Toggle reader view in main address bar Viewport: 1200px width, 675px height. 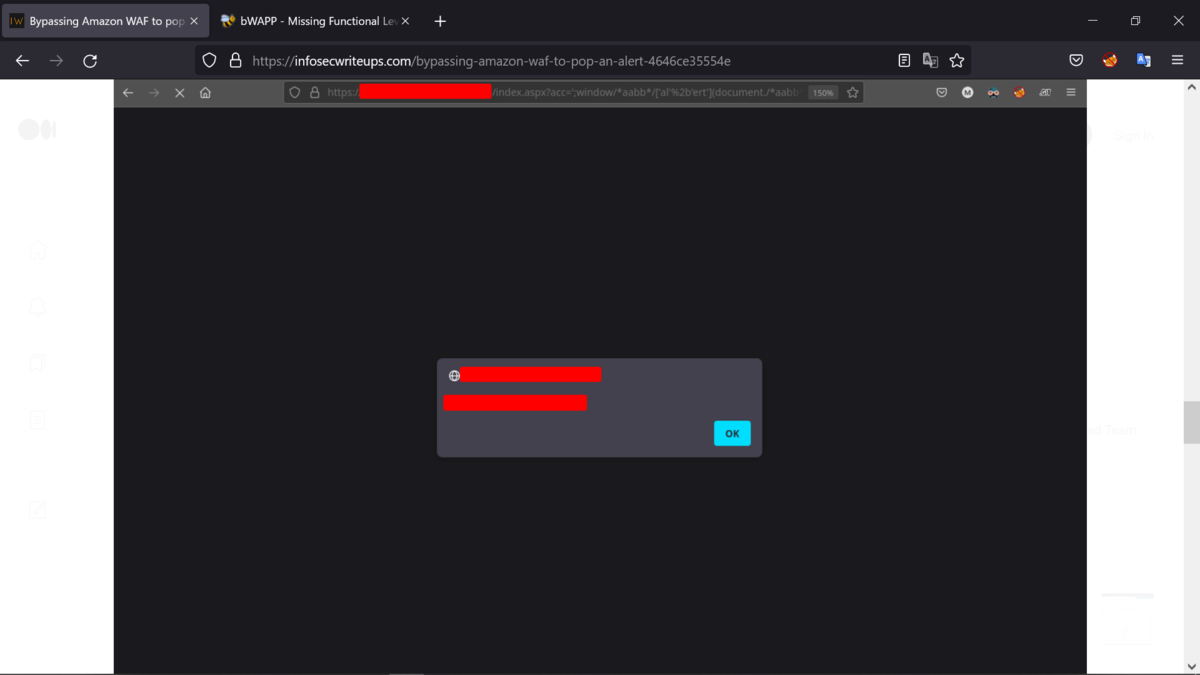[904, 61]
